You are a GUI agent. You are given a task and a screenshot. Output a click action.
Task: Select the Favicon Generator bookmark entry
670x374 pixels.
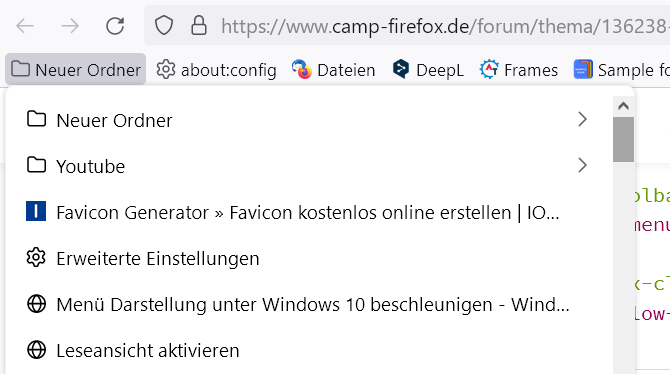click(x=309, y=212)
